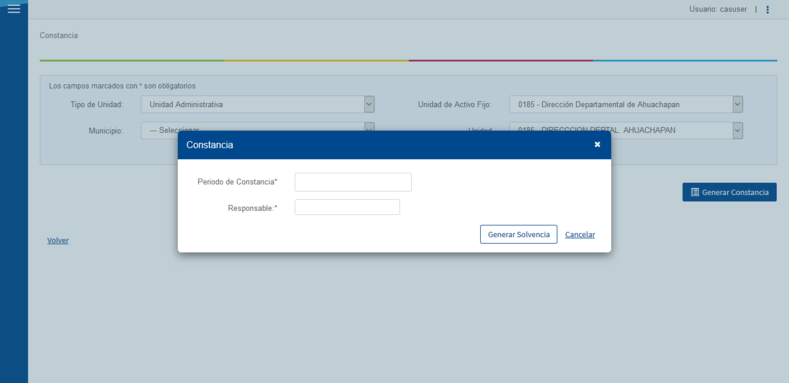Click the Generar Solvencia button
This screenshot has width=789, height=383.
click(x=518, y=235)
